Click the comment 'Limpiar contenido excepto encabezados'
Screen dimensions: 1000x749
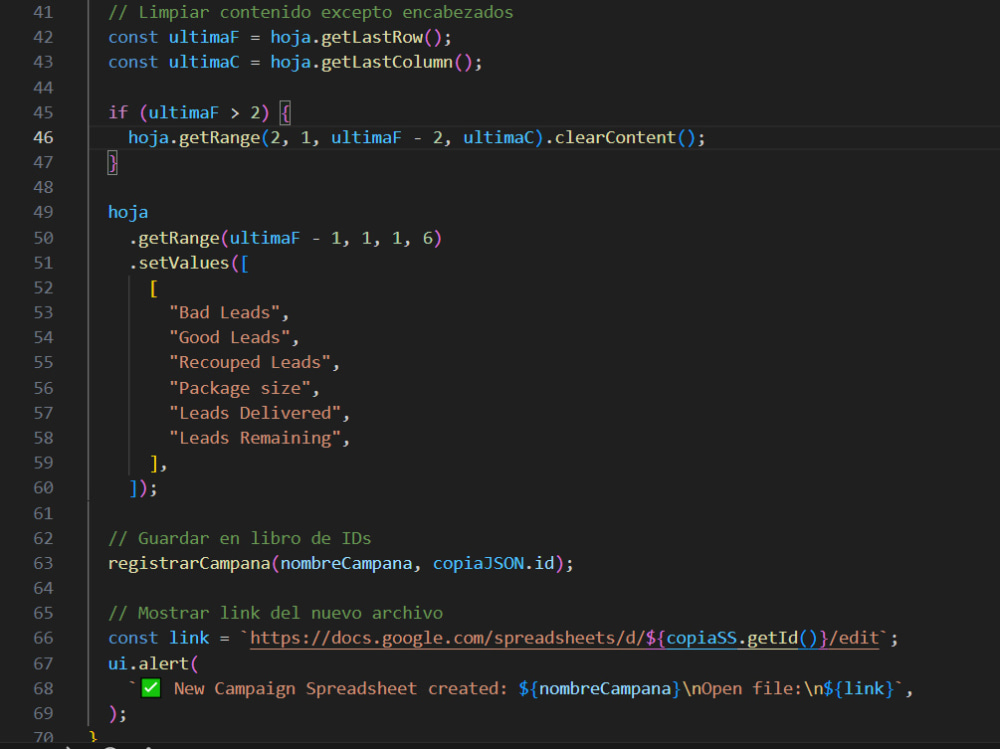coord(311,13)
